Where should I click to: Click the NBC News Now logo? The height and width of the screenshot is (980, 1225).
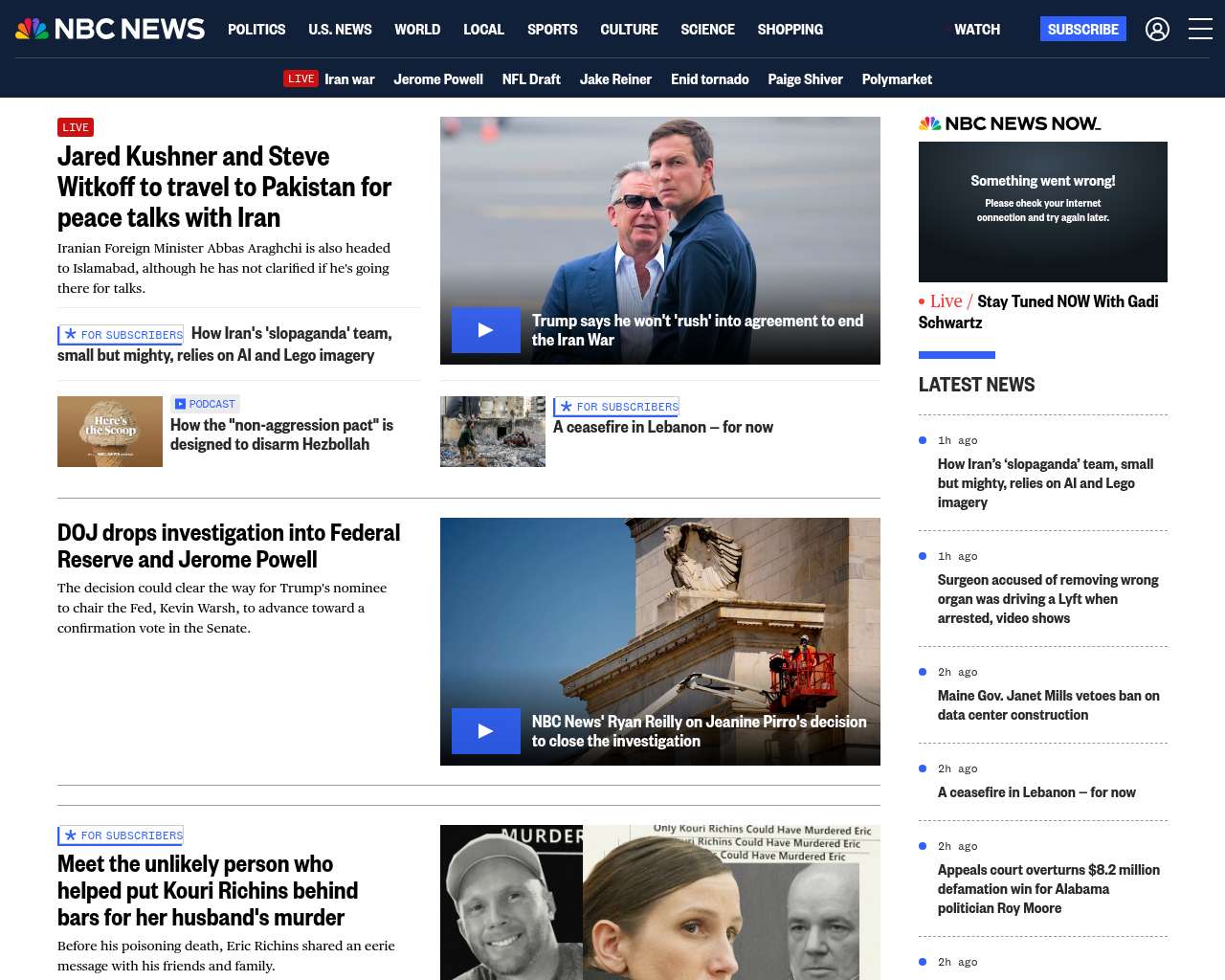click(1010, 123)
